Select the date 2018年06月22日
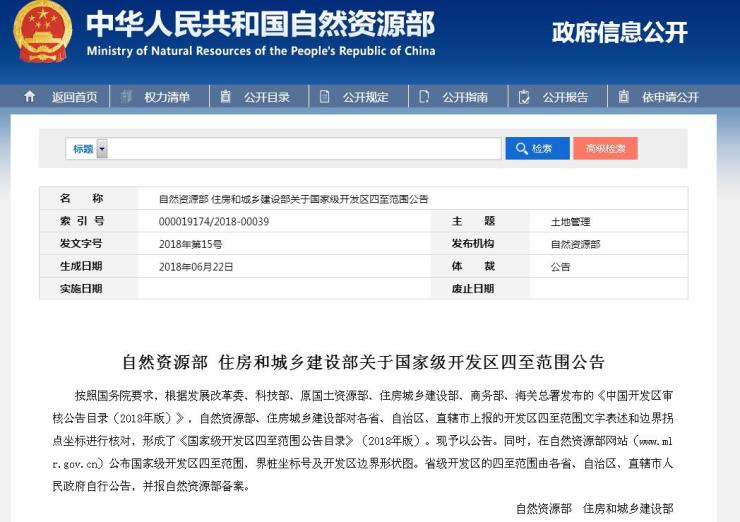The width and height of the screenshot is (740, 522). 196,267
